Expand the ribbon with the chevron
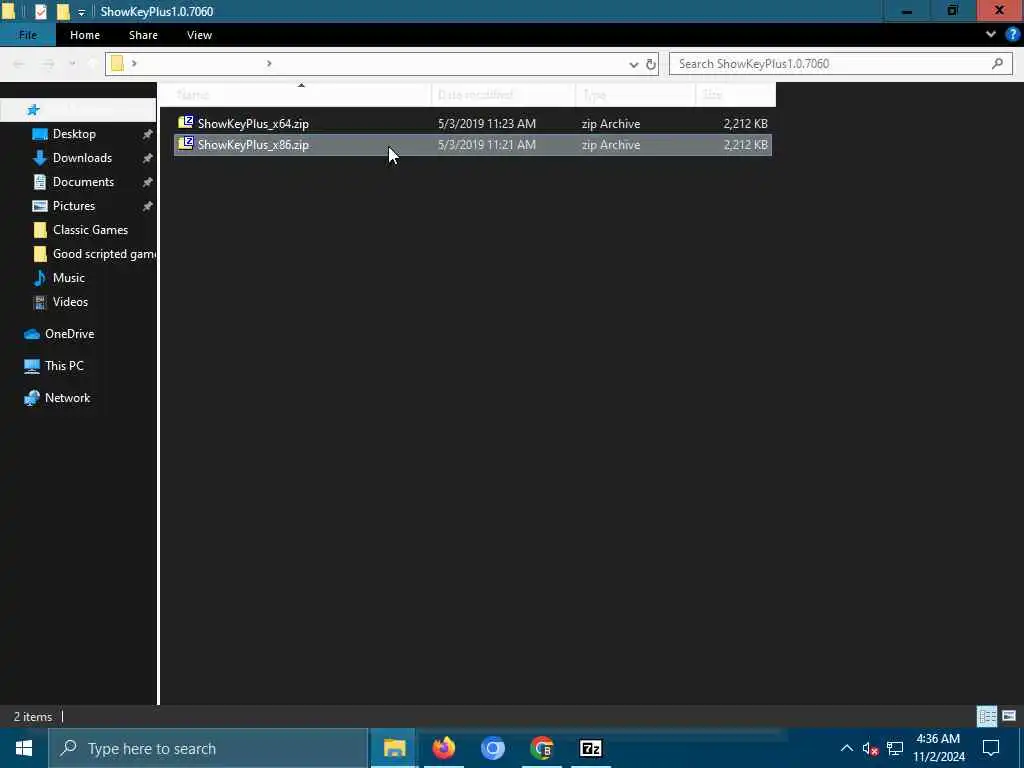Image resolution: width=1024 pixels, height=768 pixels. point(991,35)
